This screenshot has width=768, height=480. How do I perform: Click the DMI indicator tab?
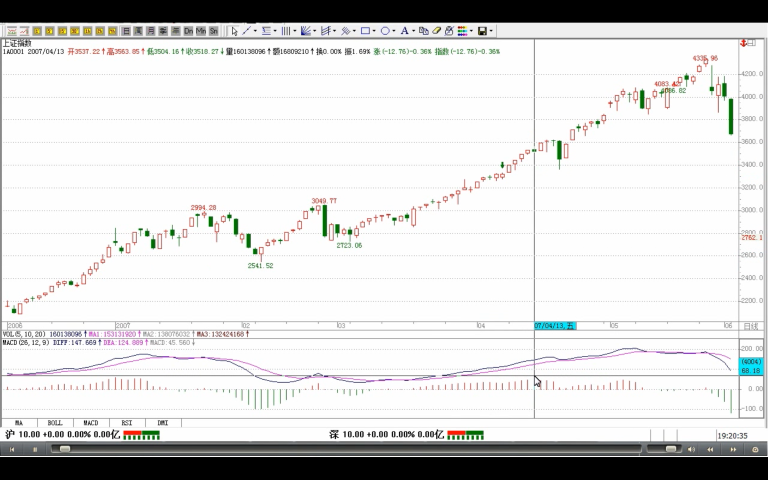pos(162,423)
